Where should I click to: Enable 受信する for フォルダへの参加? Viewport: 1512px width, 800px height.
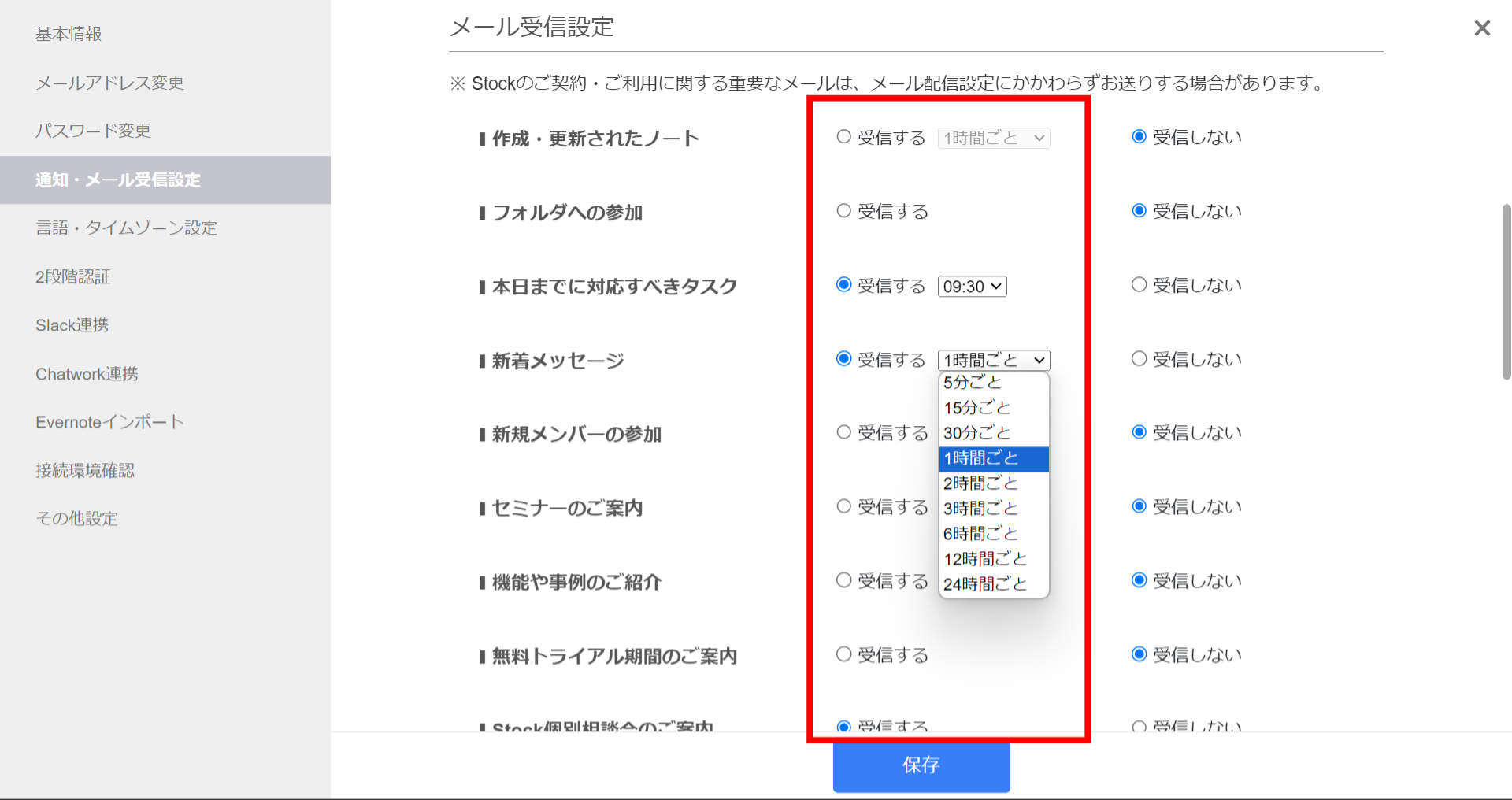coord(843,210)
